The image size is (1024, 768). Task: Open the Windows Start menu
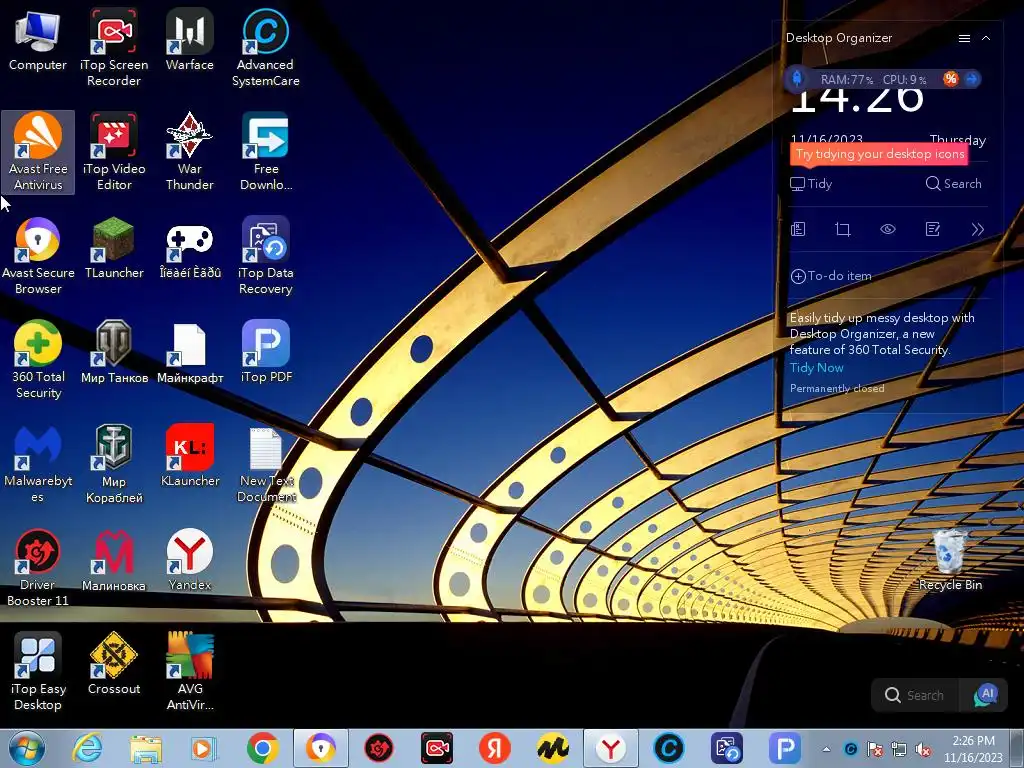point(26,749)
